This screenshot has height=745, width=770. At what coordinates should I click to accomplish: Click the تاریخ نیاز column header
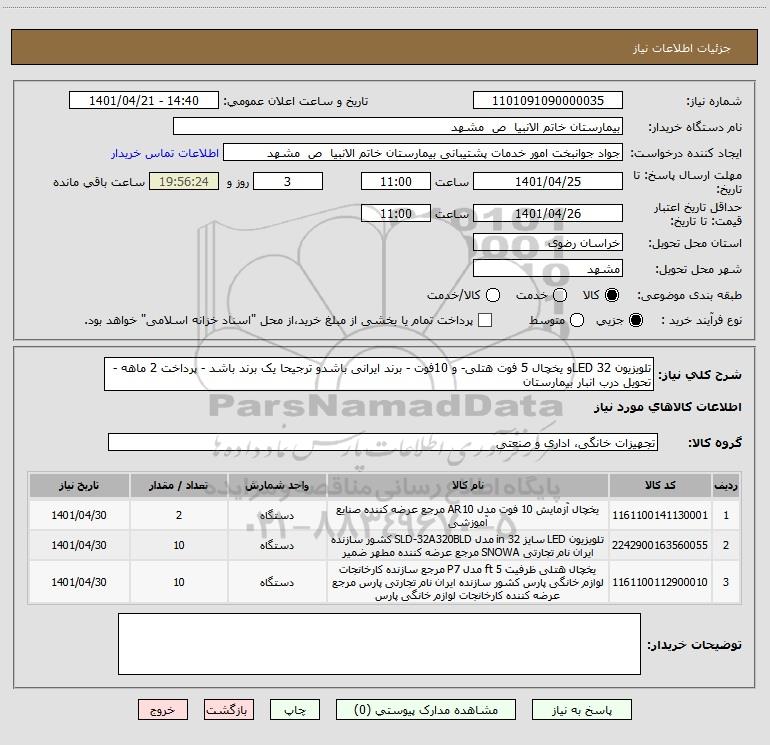coord(79,485)
